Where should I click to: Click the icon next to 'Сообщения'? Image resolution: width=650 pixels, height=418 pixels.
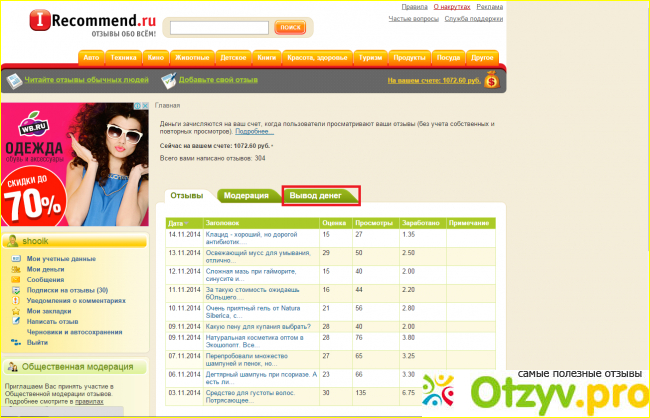pyautogui.click(x=16, y=280)
